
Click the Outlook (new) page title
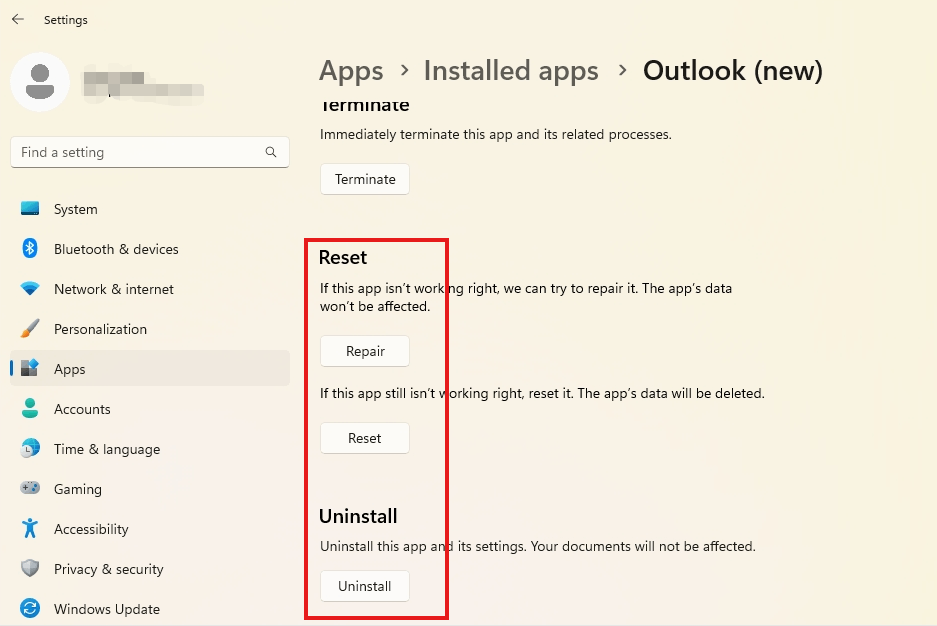[733, 70]
